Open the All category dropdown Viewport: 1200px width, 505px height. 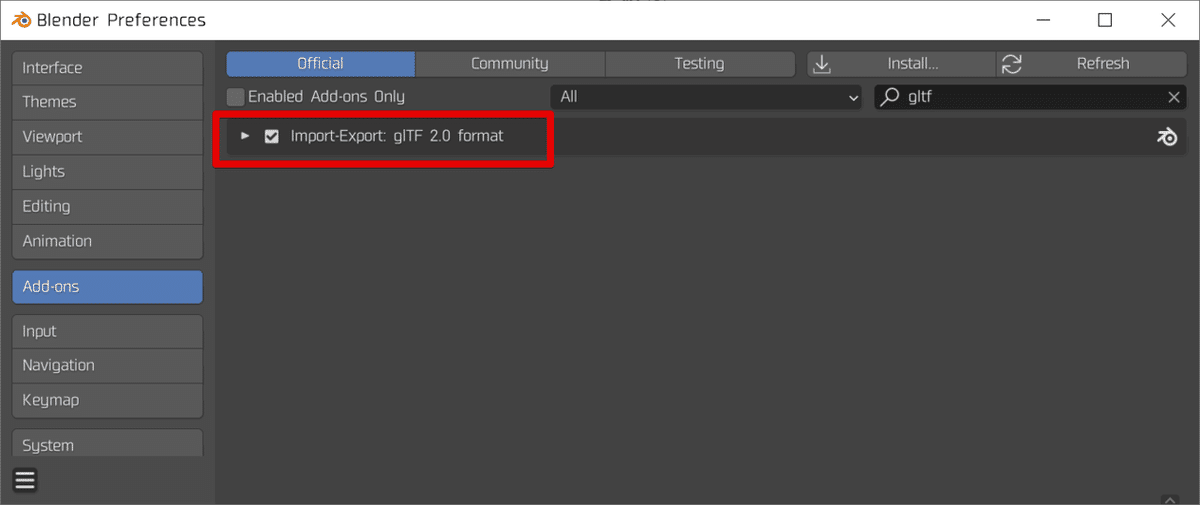pos(706,97)
